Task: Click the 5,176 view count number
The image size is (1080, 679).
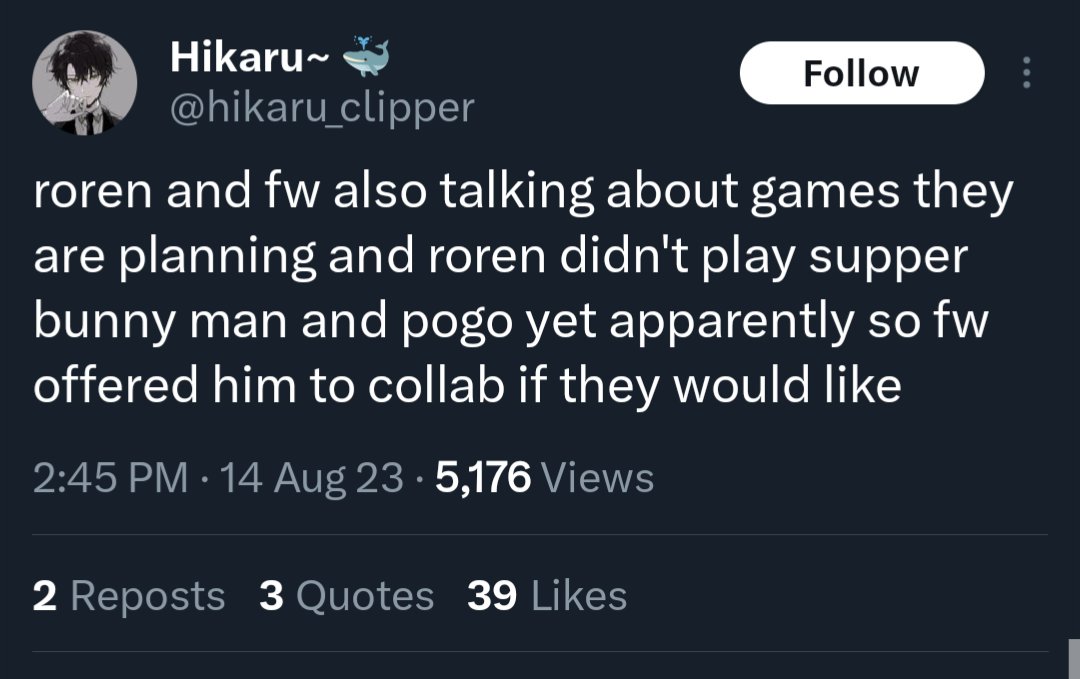Action: tap(483, 478)
